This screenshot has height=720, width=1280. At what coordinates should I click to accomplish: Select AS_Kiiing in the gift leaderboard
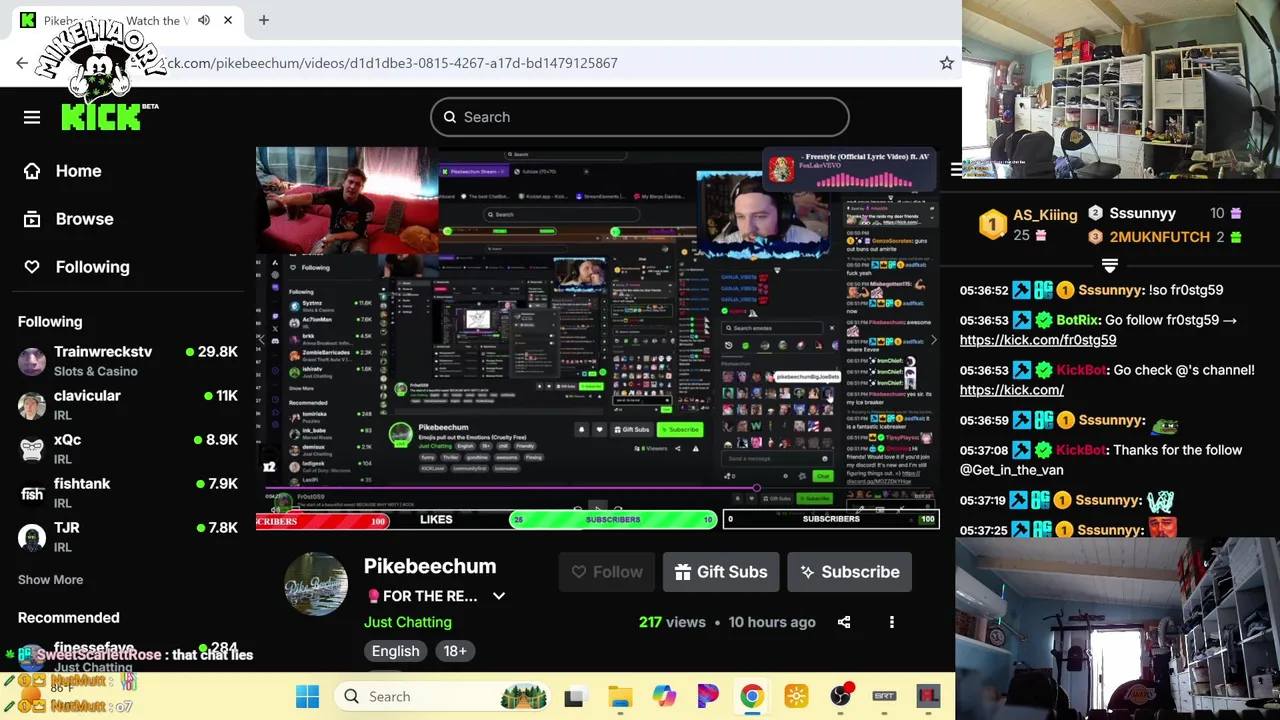[1045, 215]
